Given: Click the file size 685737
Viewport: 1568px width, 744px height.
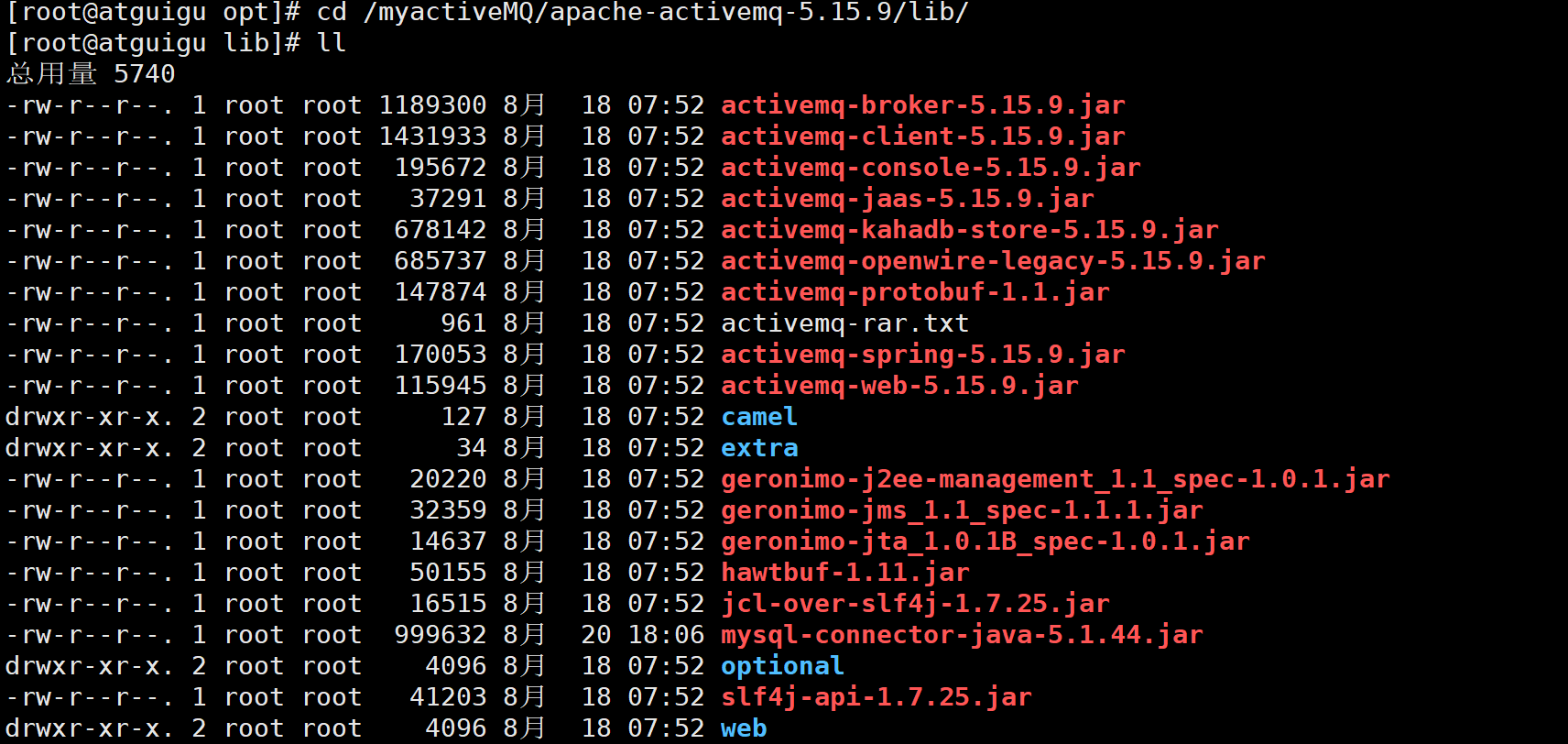Looking at the screenshot, I should coord(441,262).
